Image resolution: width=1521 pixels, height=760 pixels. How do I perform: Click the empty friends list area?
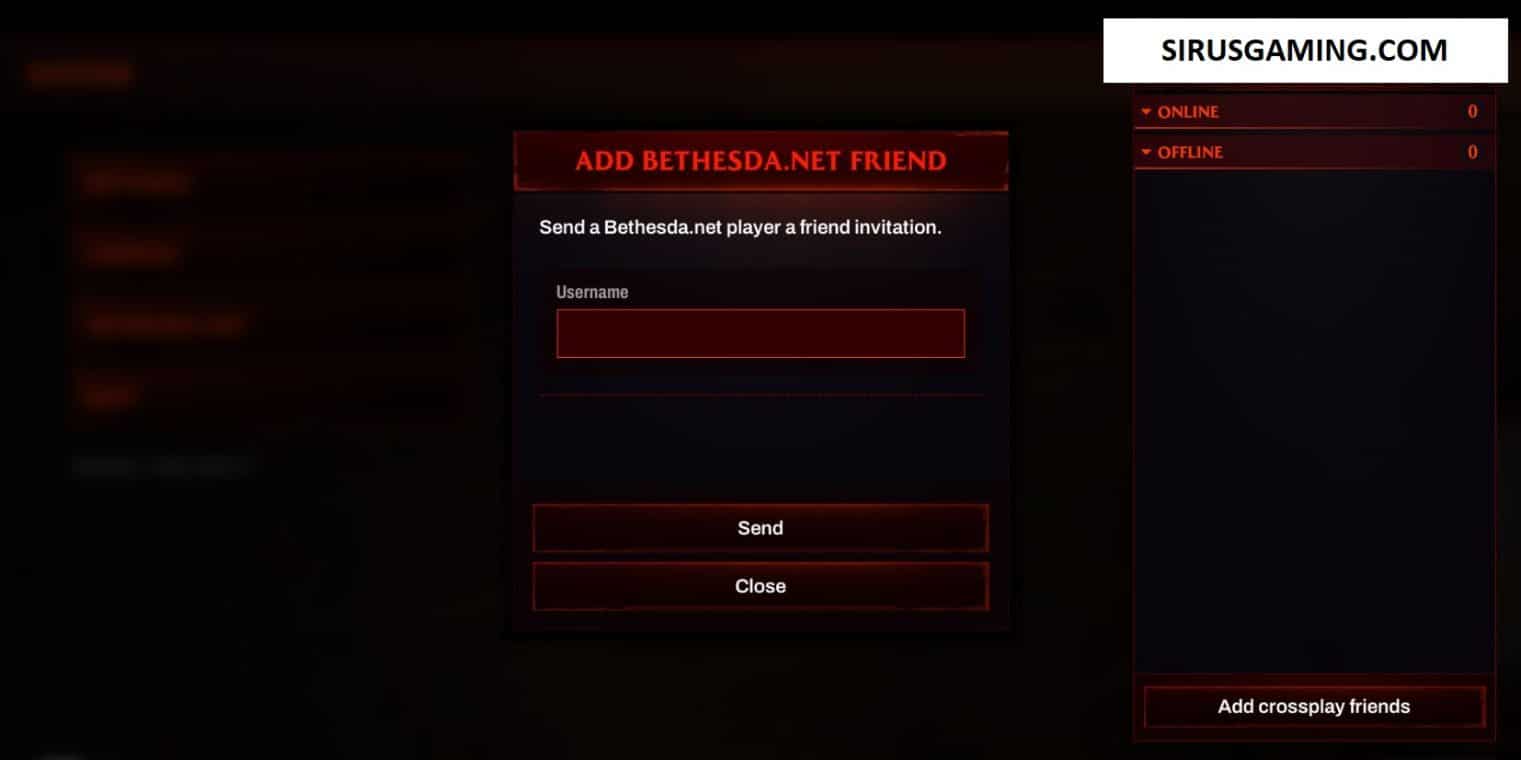click(1314, 420)
